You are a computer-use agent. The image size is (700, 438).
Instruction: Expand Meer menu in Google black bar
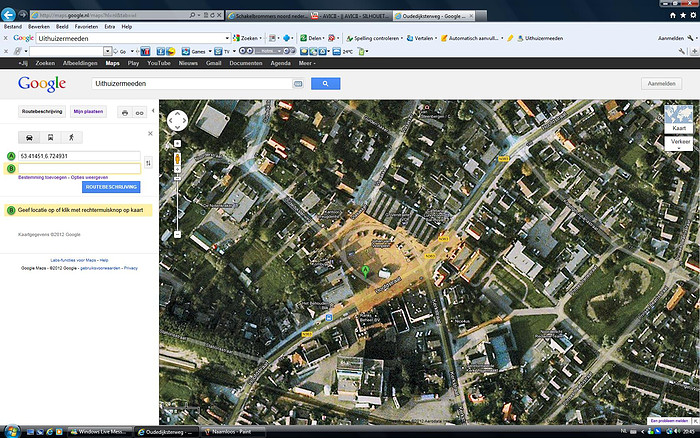(307, 63)
